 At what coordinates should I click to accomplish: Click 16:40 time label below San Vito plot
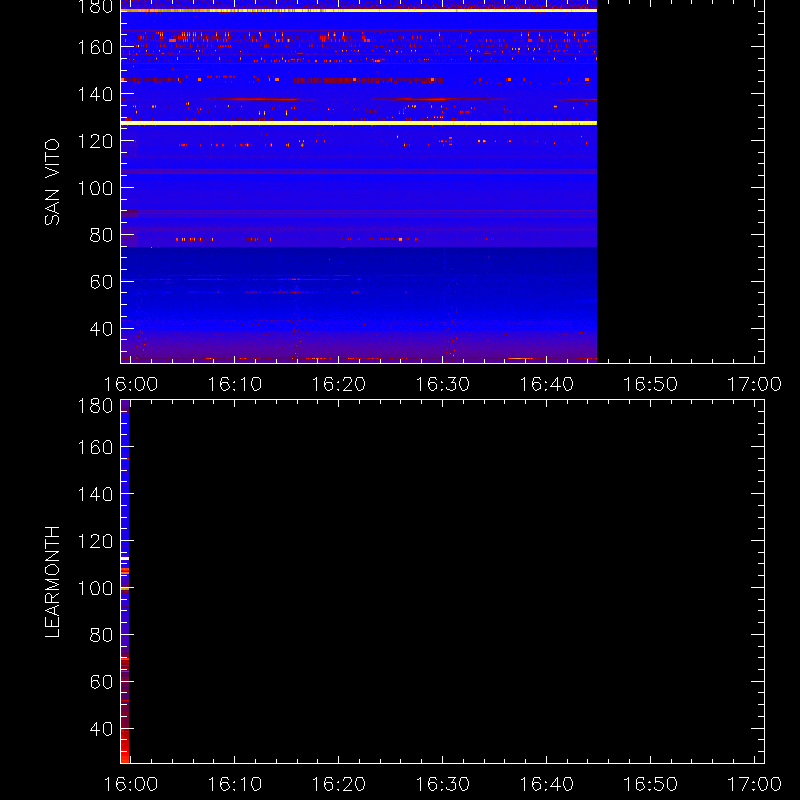click(546, 384)
